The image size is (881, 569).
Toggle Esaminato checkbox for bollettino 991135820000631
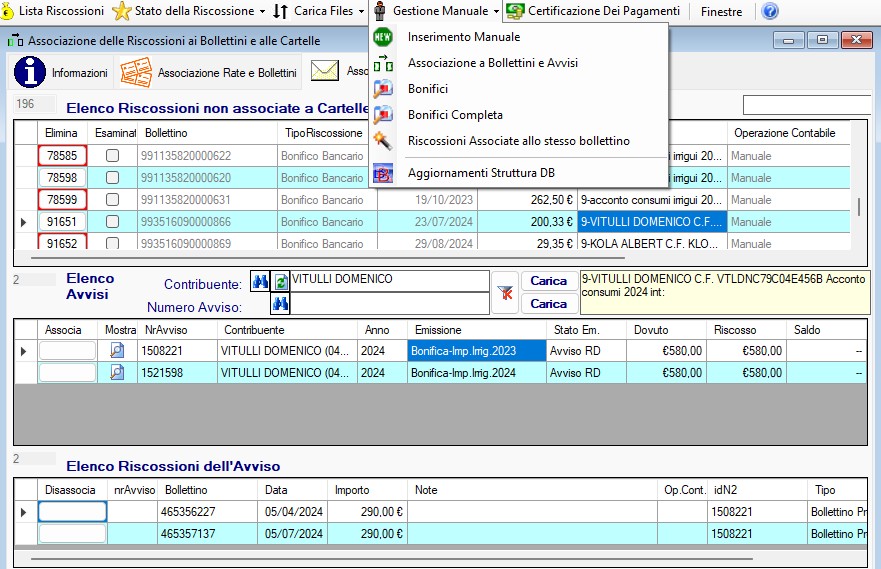click(x=112, y=200)
